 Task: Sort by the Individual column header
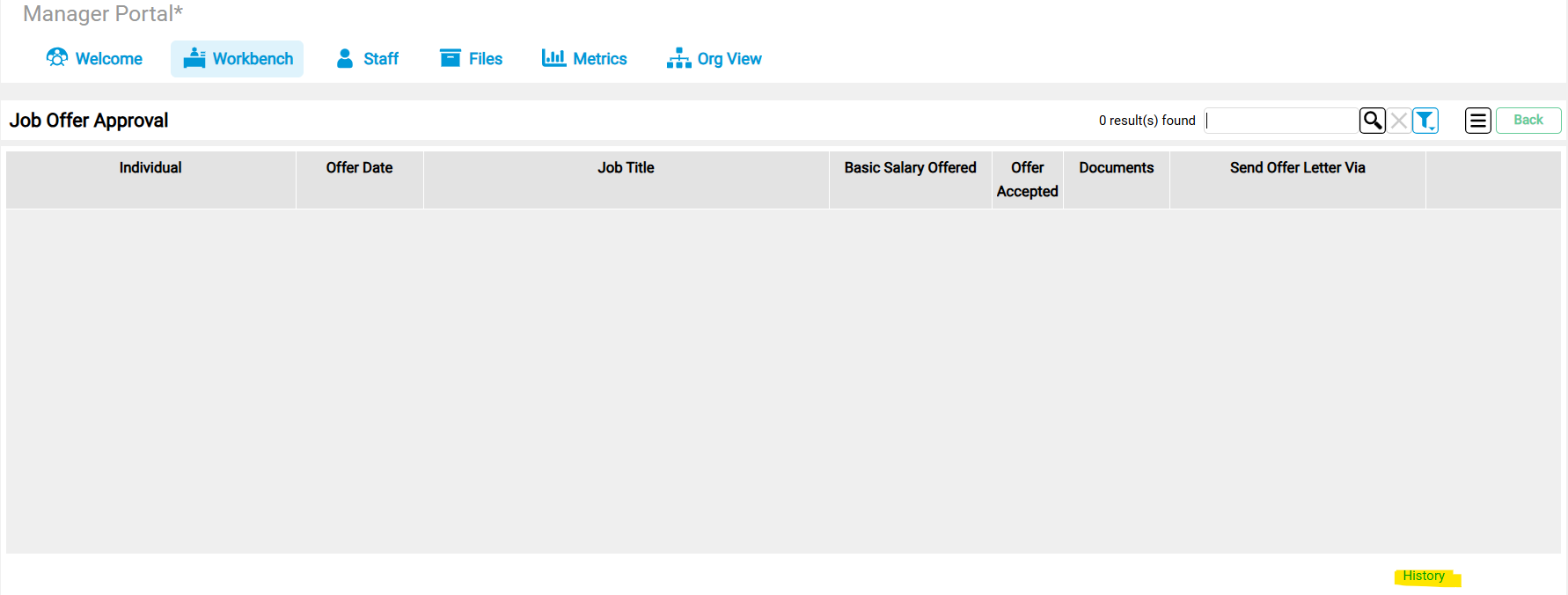tap(150, 168)
